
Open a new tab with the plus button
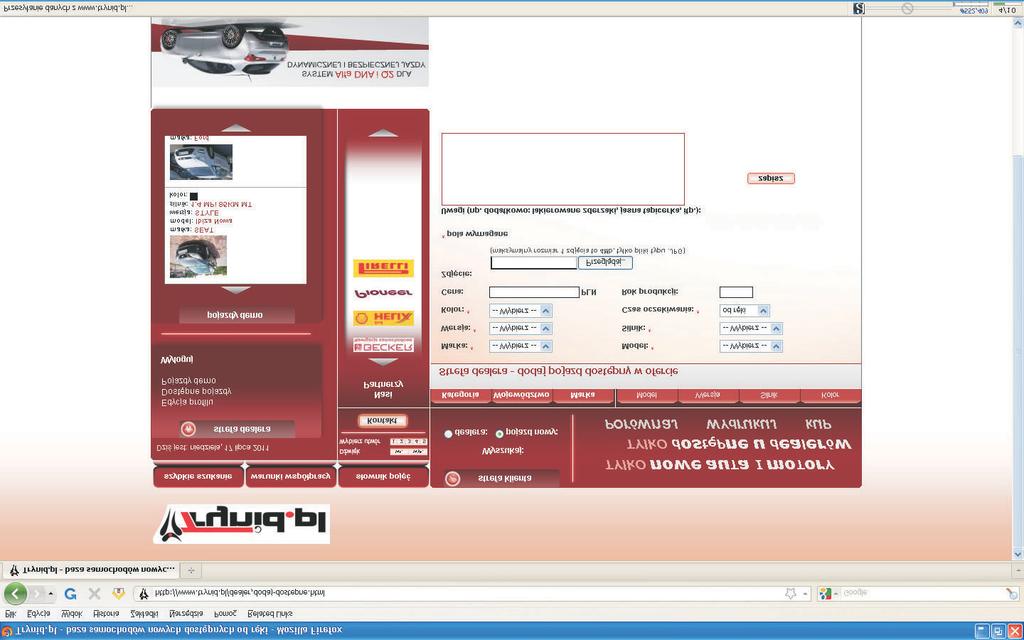(191, 569)
